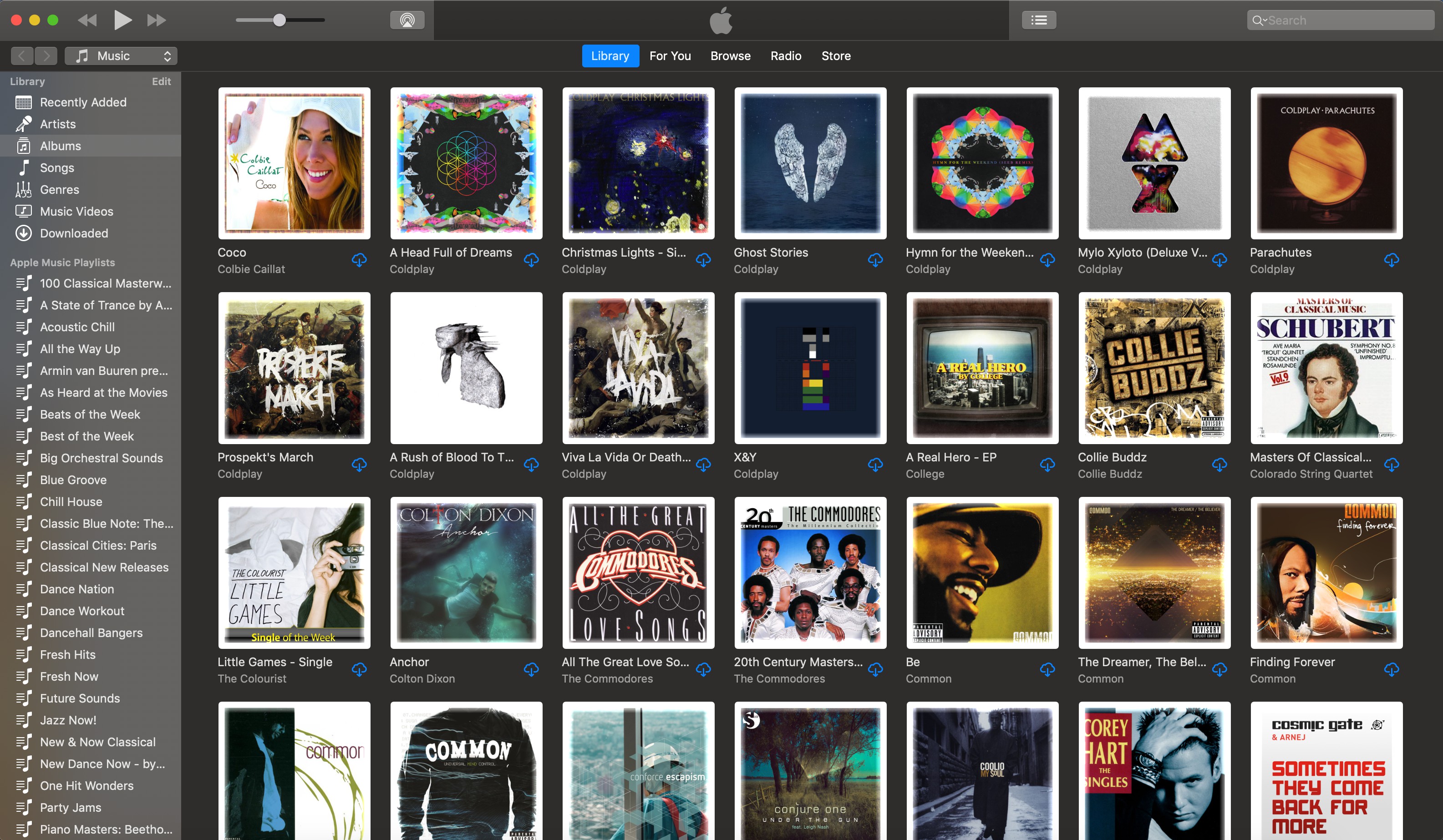Viewport: 1443px width, 840px height.
Task: Switch to the Radio tab
Action: 786,56
